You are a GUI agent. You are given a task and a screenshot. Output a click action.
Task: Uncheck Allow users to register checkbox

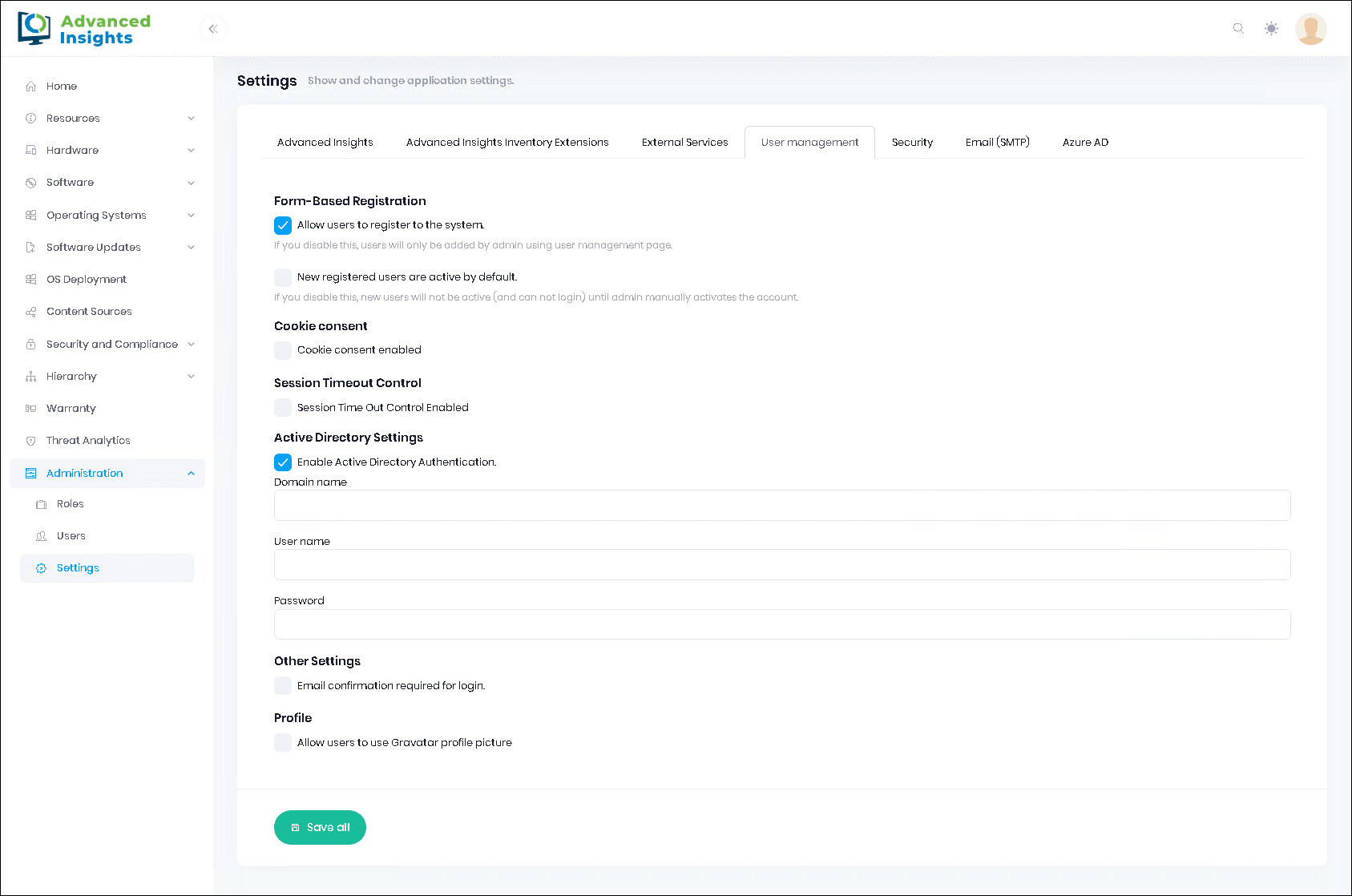point(283,225)
